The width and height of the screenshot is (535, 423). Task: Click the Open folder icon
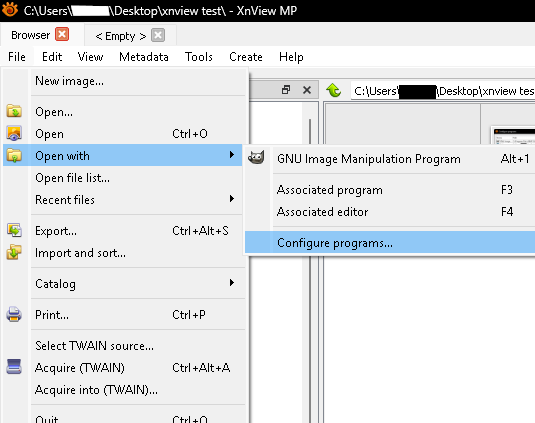pos(14,111)
